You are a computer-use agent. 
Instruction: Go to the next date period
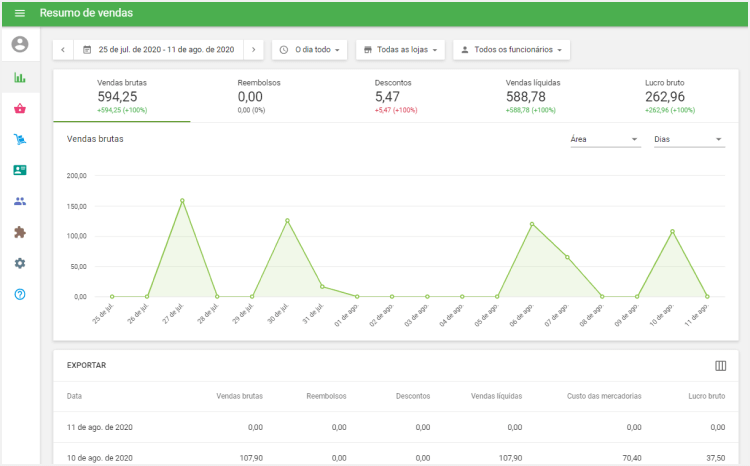(x=254, y=49)
